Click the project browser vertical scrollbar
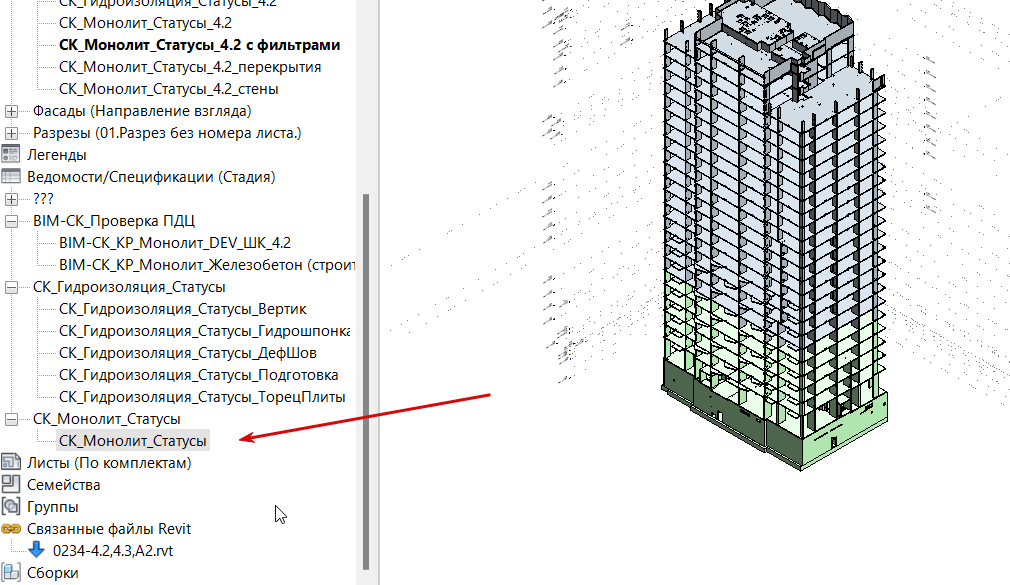This screenshot has width=1010, height=585. 366,381
